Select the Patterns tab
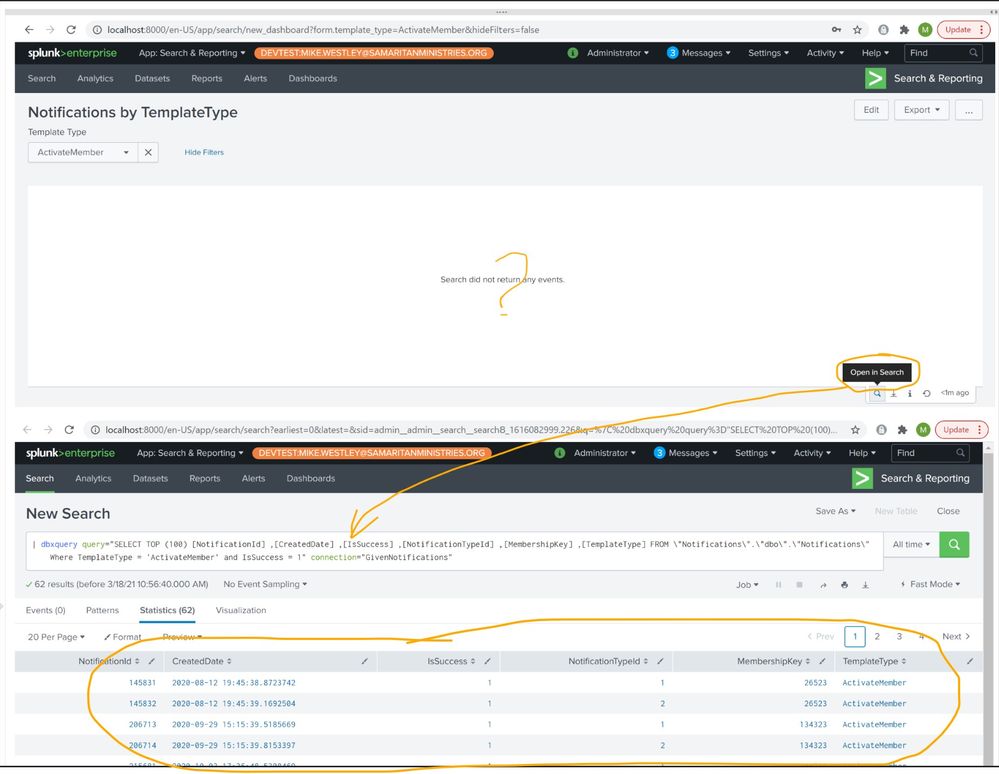 coord(102,610)
